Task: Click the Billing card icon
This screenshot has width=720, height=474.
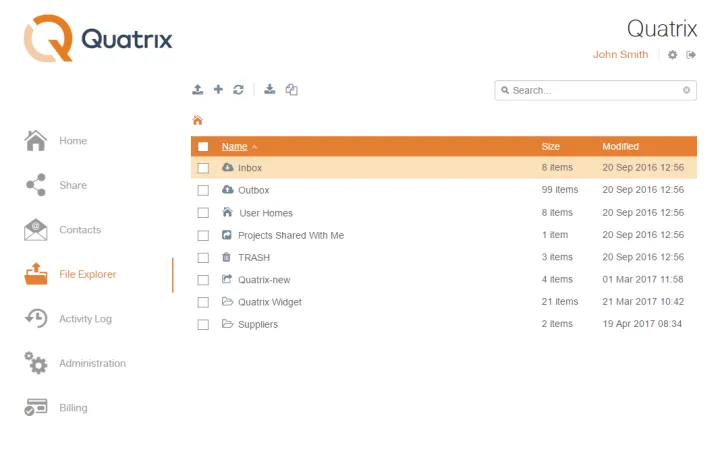Action: [36, 407]
